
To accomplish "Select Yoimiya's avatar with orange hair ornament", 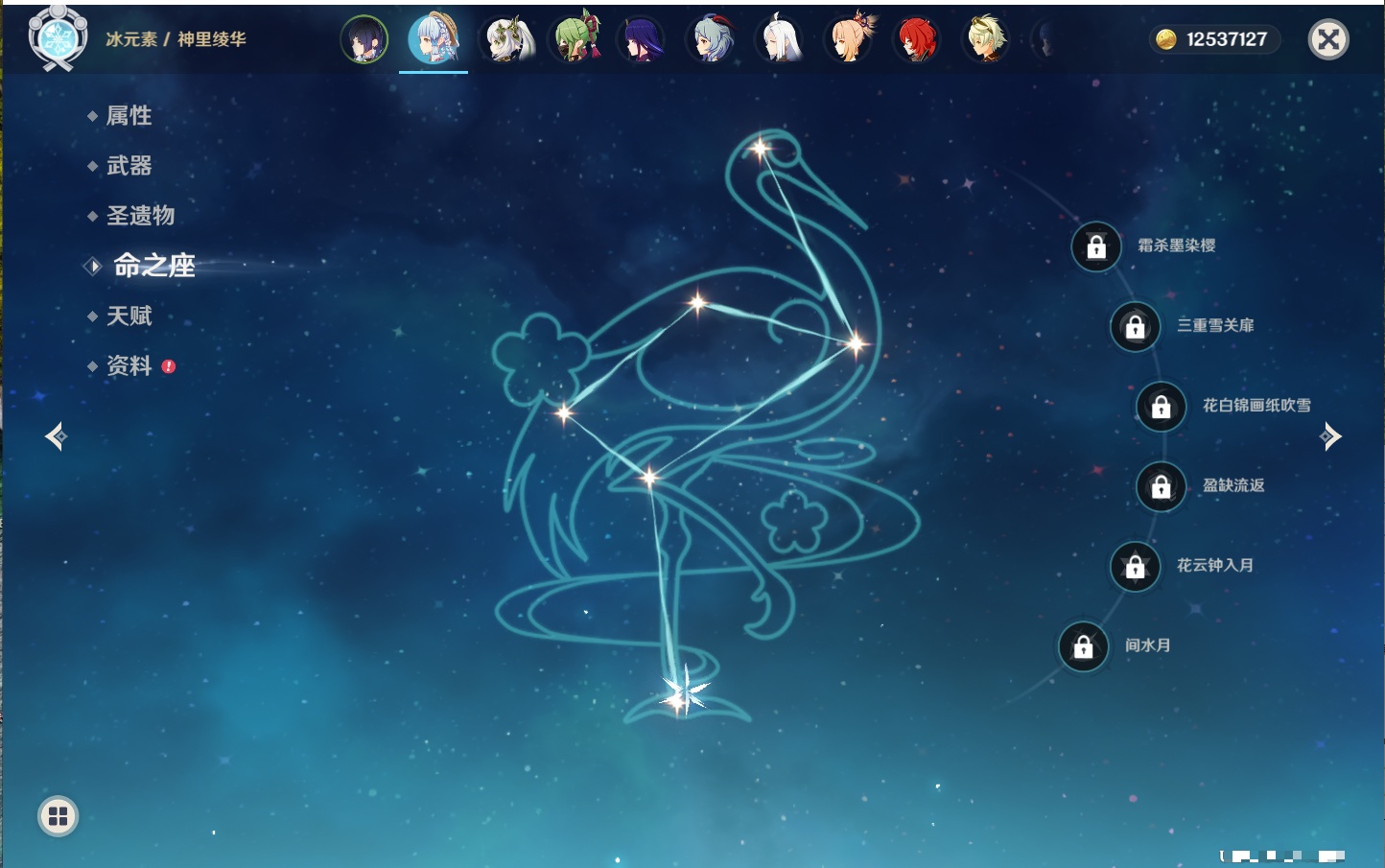I will click(849, 40).
